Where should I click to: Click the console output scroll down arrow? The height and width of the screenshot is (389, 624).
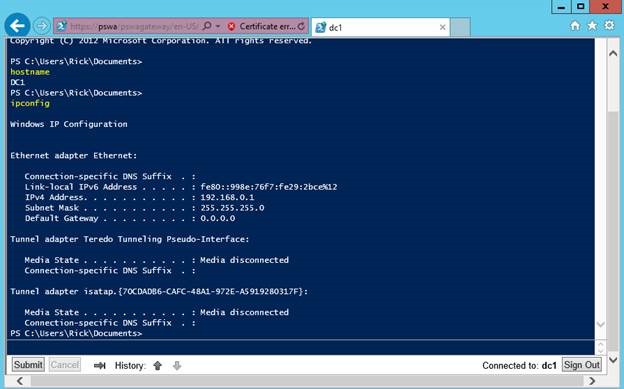point(601,324)
